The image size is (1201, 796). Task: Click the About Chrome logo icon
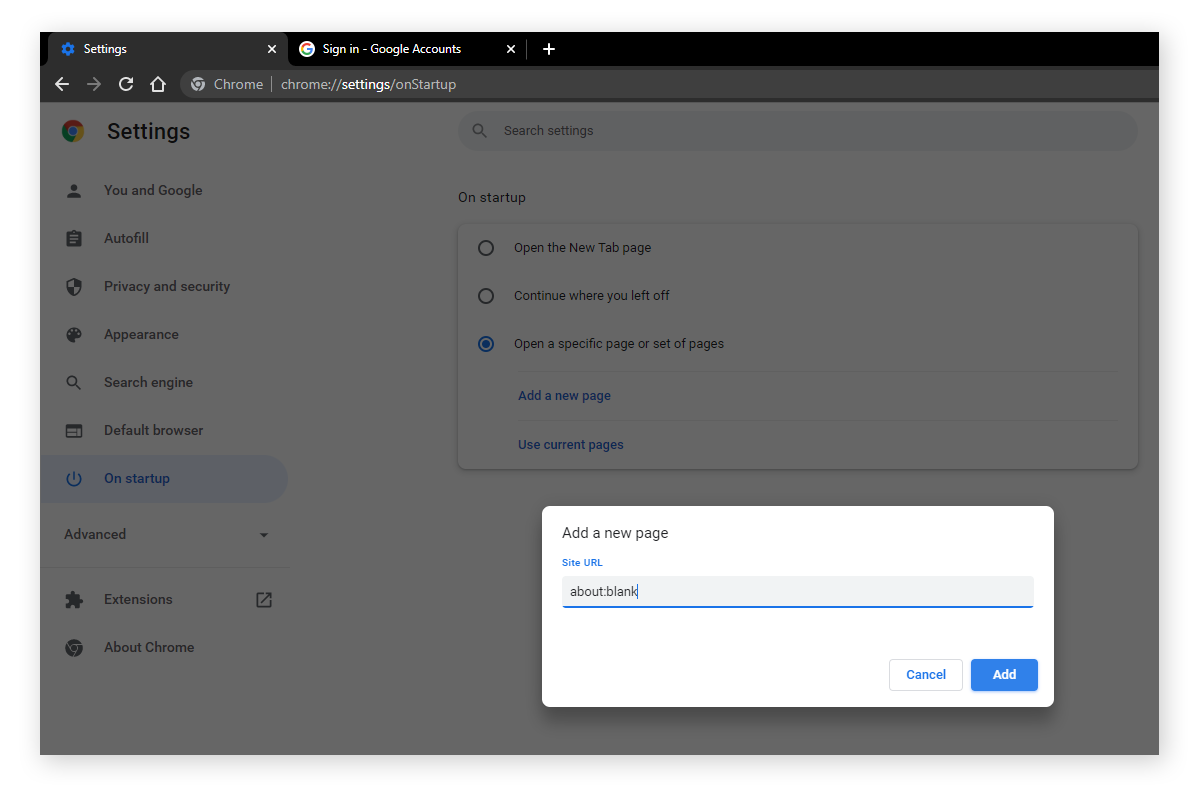[74, 647]
